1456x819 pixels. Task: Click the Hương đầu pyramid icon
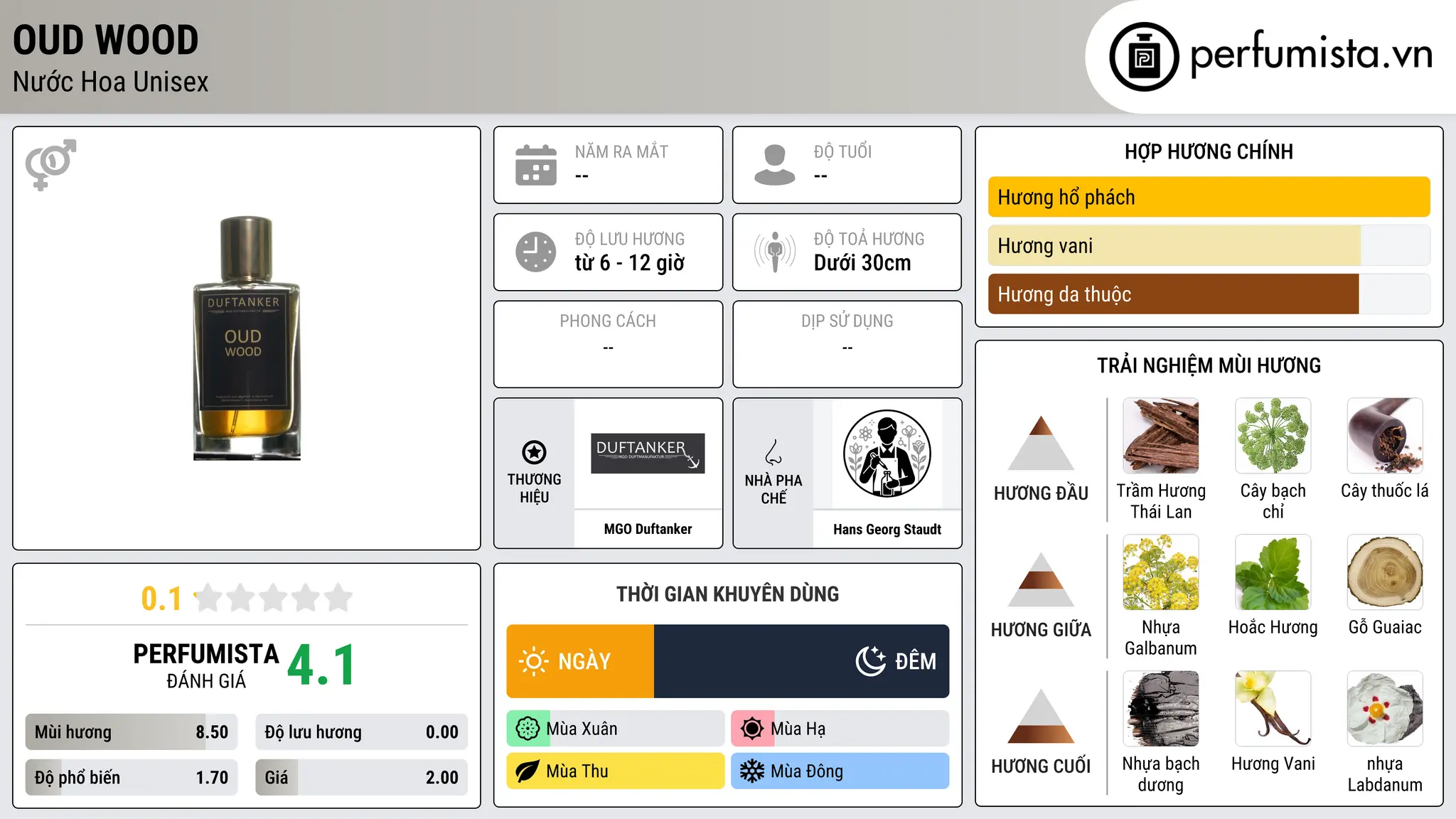pyautogui.click(x=1041, y=442)
